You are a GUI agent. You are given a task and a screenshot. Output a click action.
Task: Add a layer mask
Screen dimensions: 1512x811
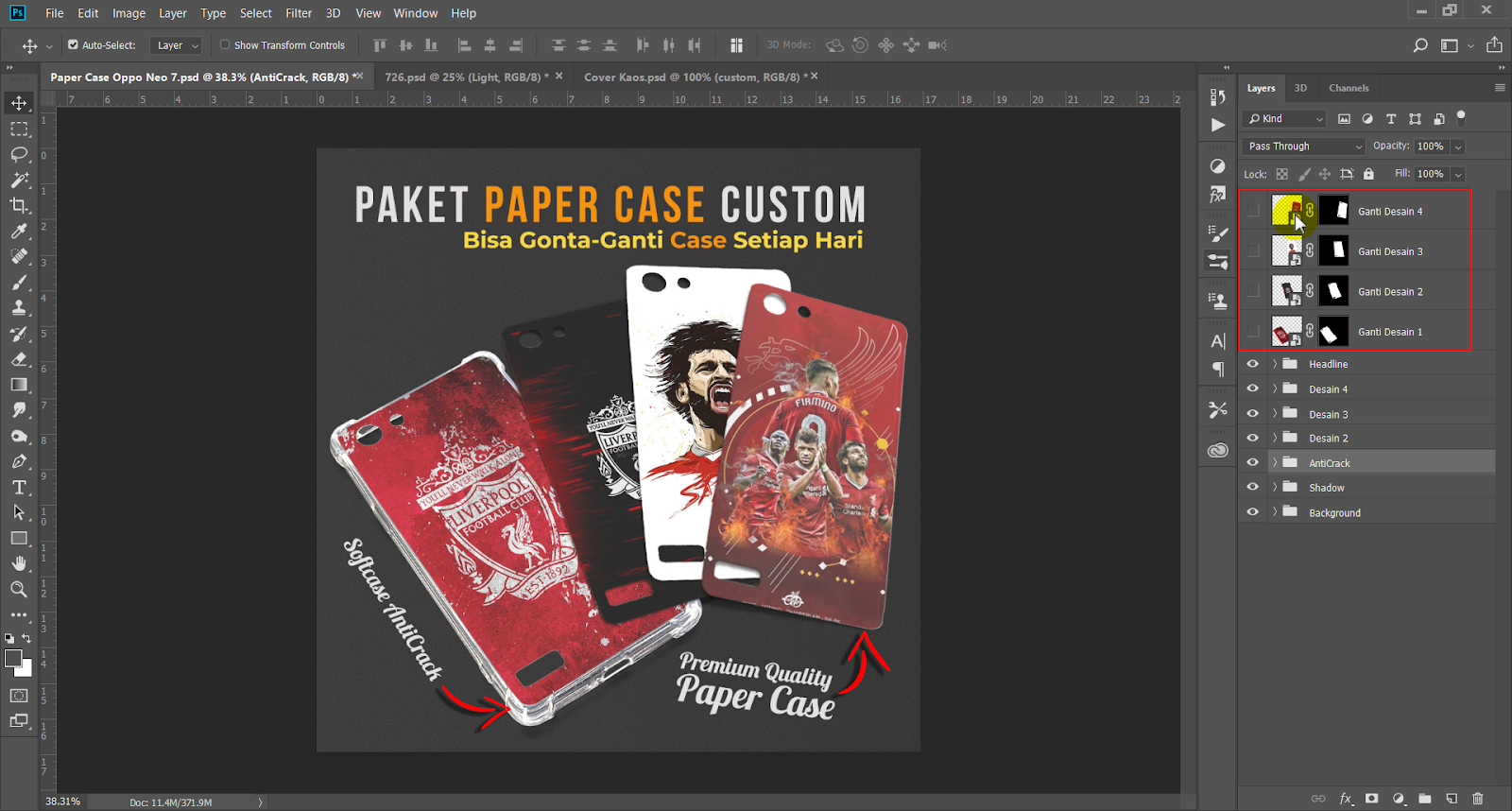pos(1372,799)
